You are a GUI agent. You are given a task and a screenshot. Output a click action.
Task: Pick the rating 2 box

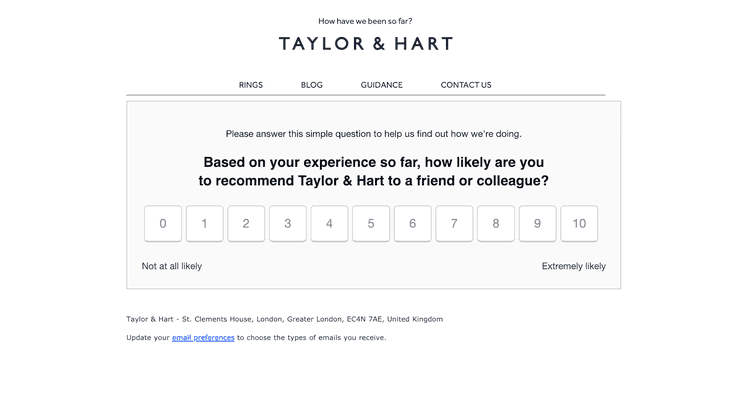click(246, 224)
